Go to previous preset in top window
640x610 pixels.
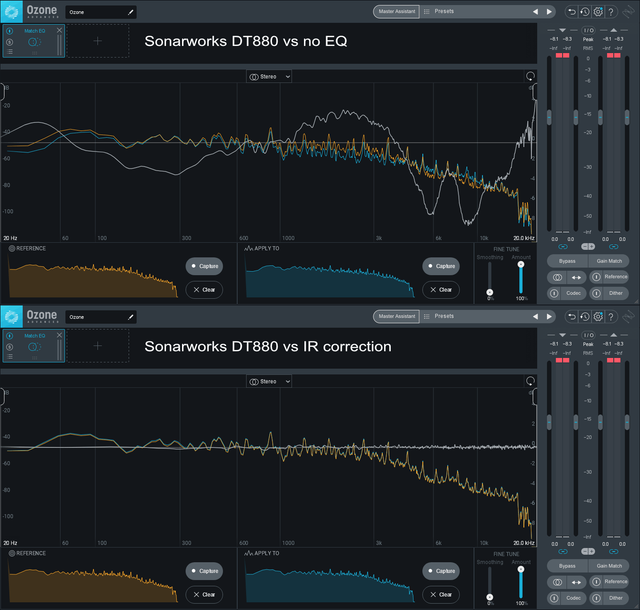click(x=536, y=12)
